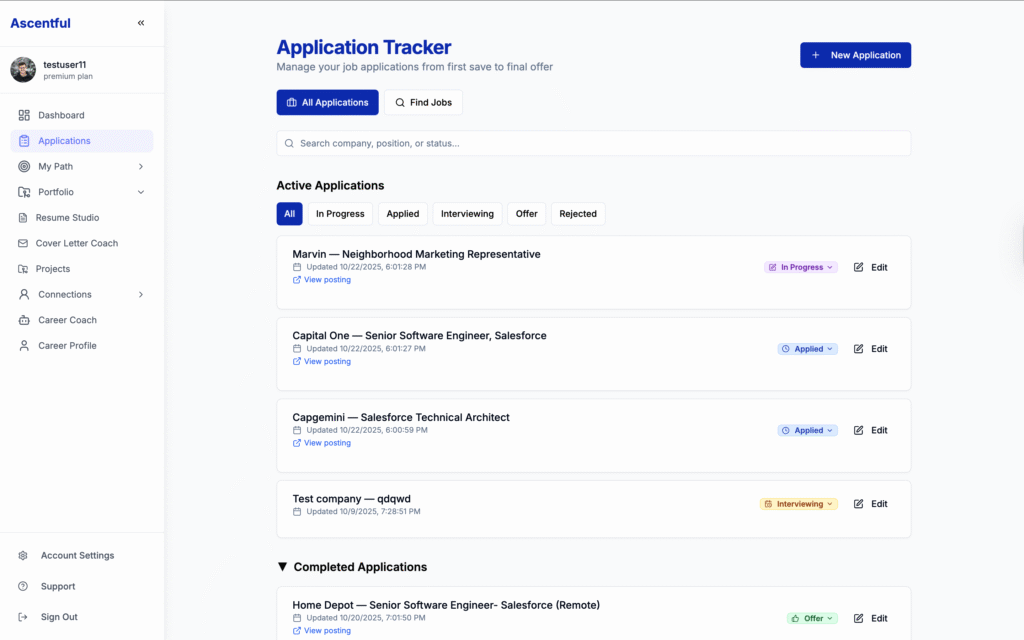
Task: Expand the My Path submenu chevron
Action: 141,166
